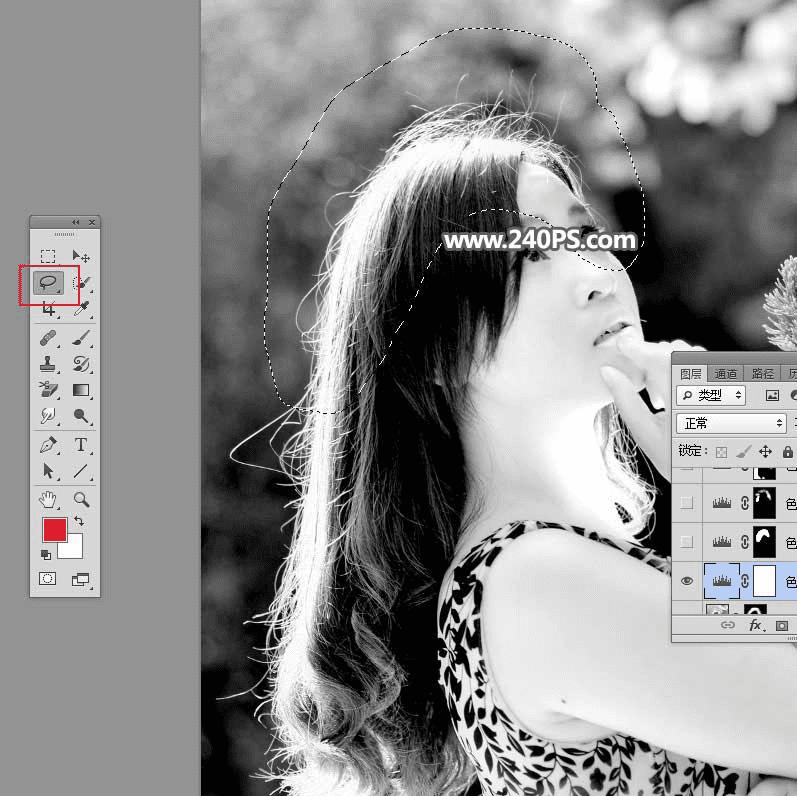The height and width of the screenshot is (796, 797).
Task: Select the Hand tool
Action: (48, 499)
